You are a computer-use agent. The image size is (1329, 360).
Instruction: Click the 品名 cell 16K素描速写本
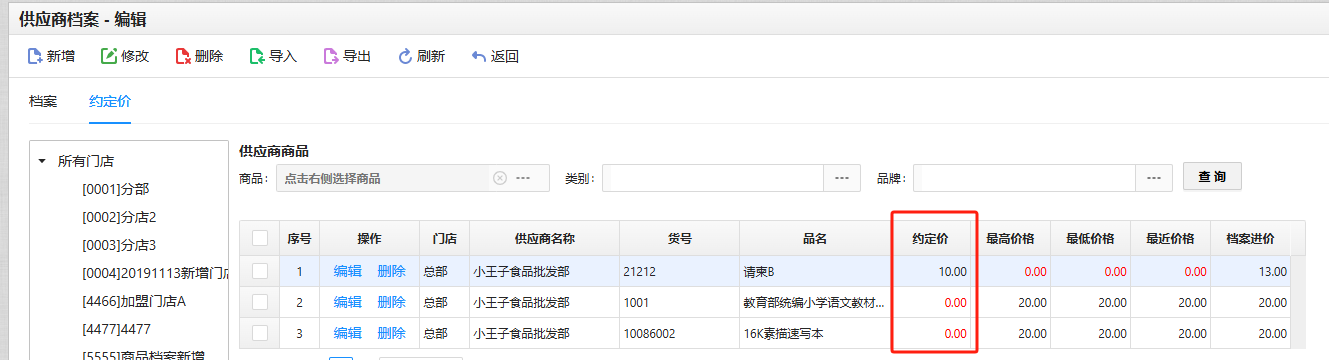tap(815, 333)
